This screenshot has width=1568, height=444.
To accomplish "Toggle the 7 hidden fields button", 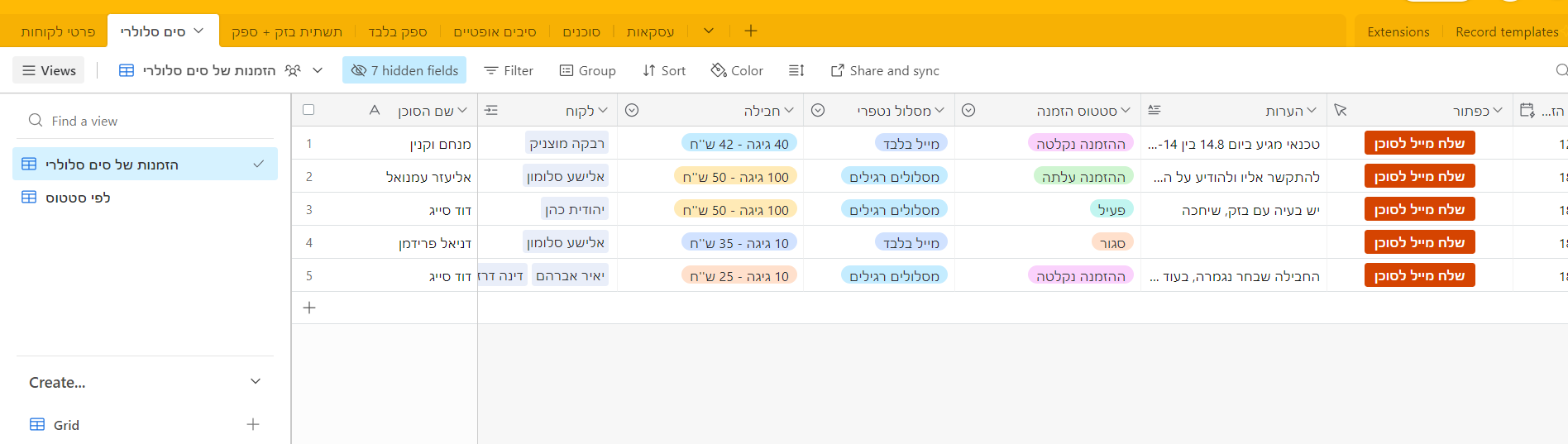I will 404,70.
